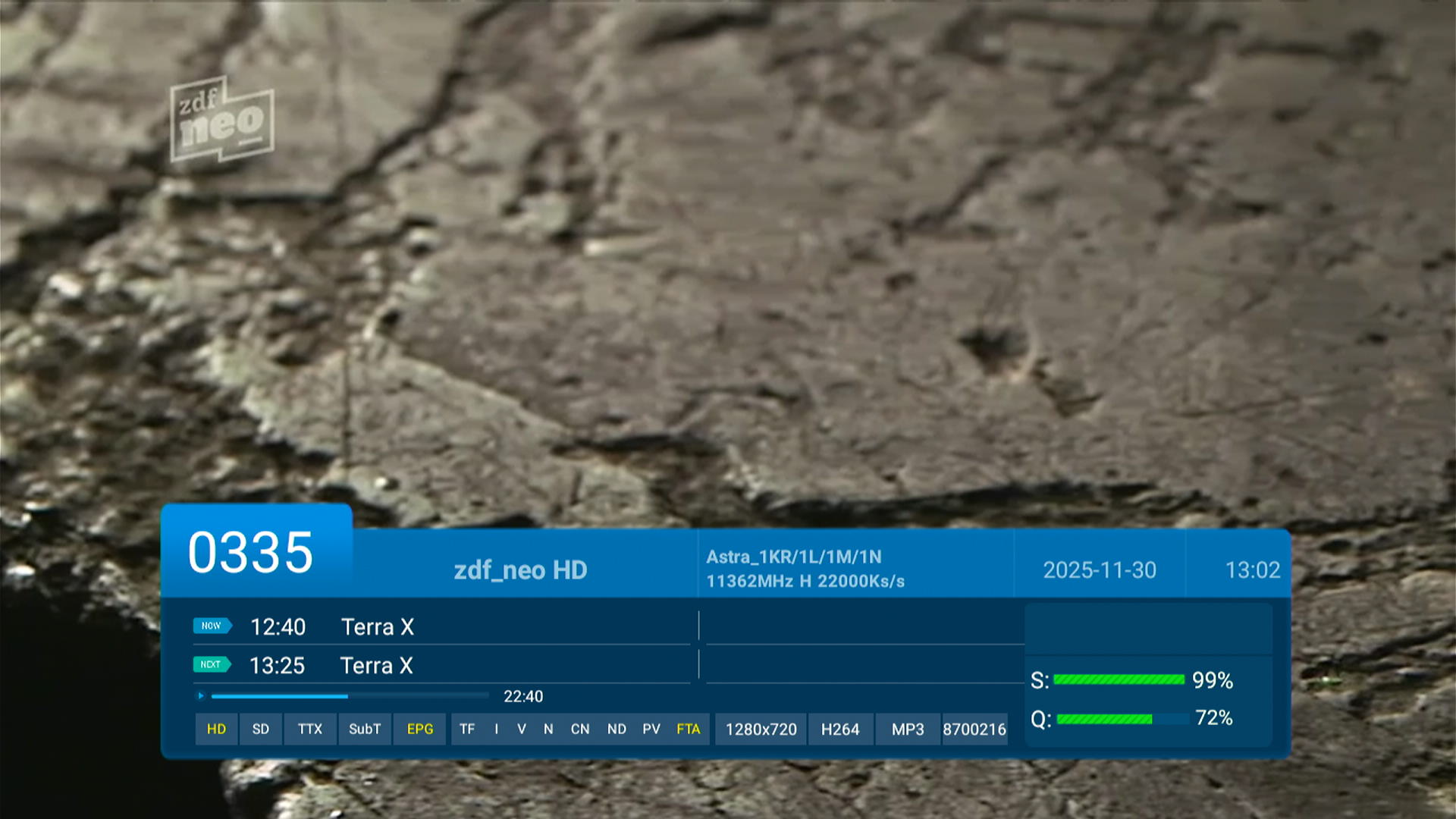Click channel number 0335
Viewport: 1456px width, 819px height.
point(250,552)
